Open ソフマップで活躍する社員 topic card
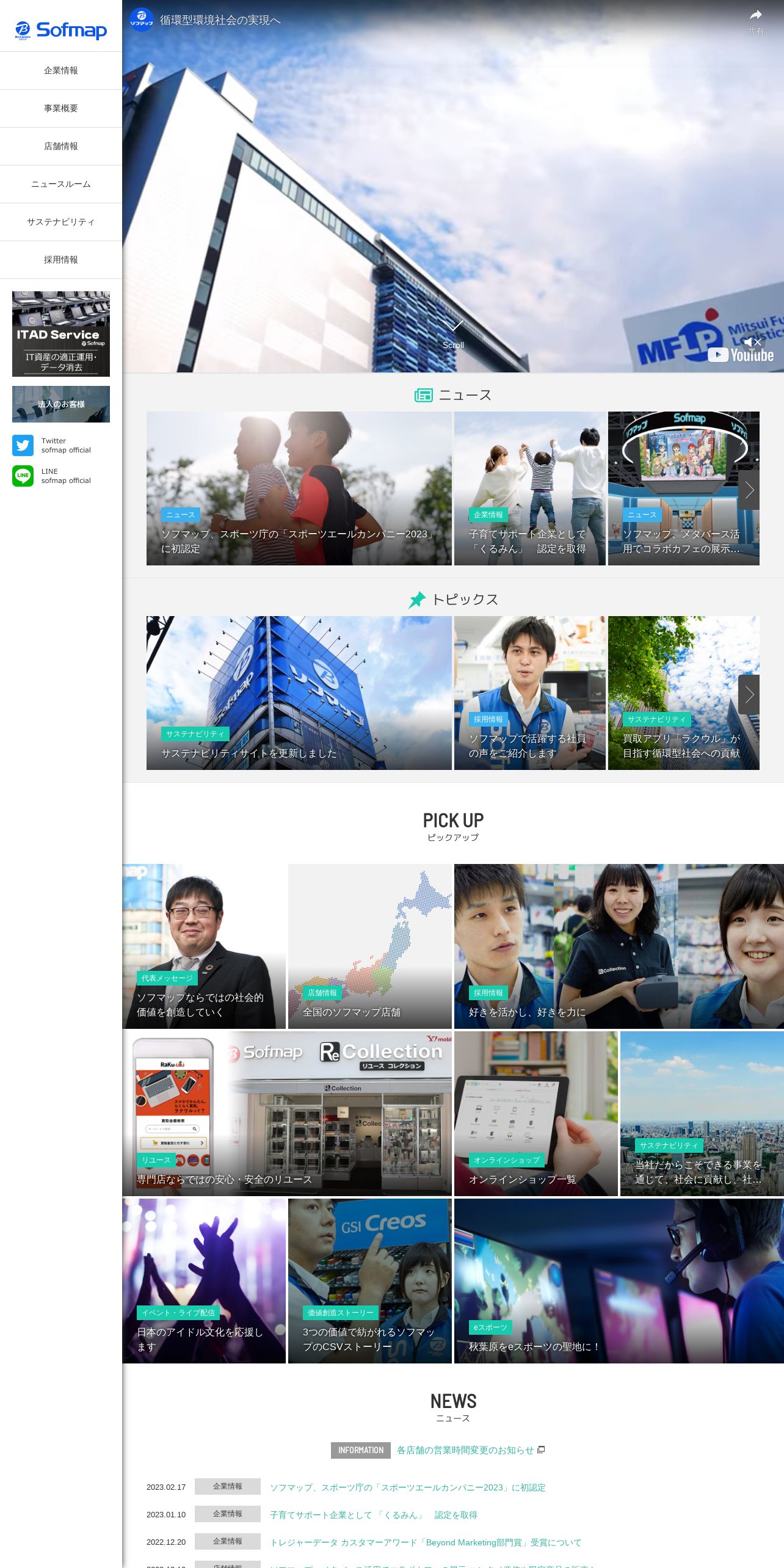This screenshot has width=784, height=1568. [530, 693]
